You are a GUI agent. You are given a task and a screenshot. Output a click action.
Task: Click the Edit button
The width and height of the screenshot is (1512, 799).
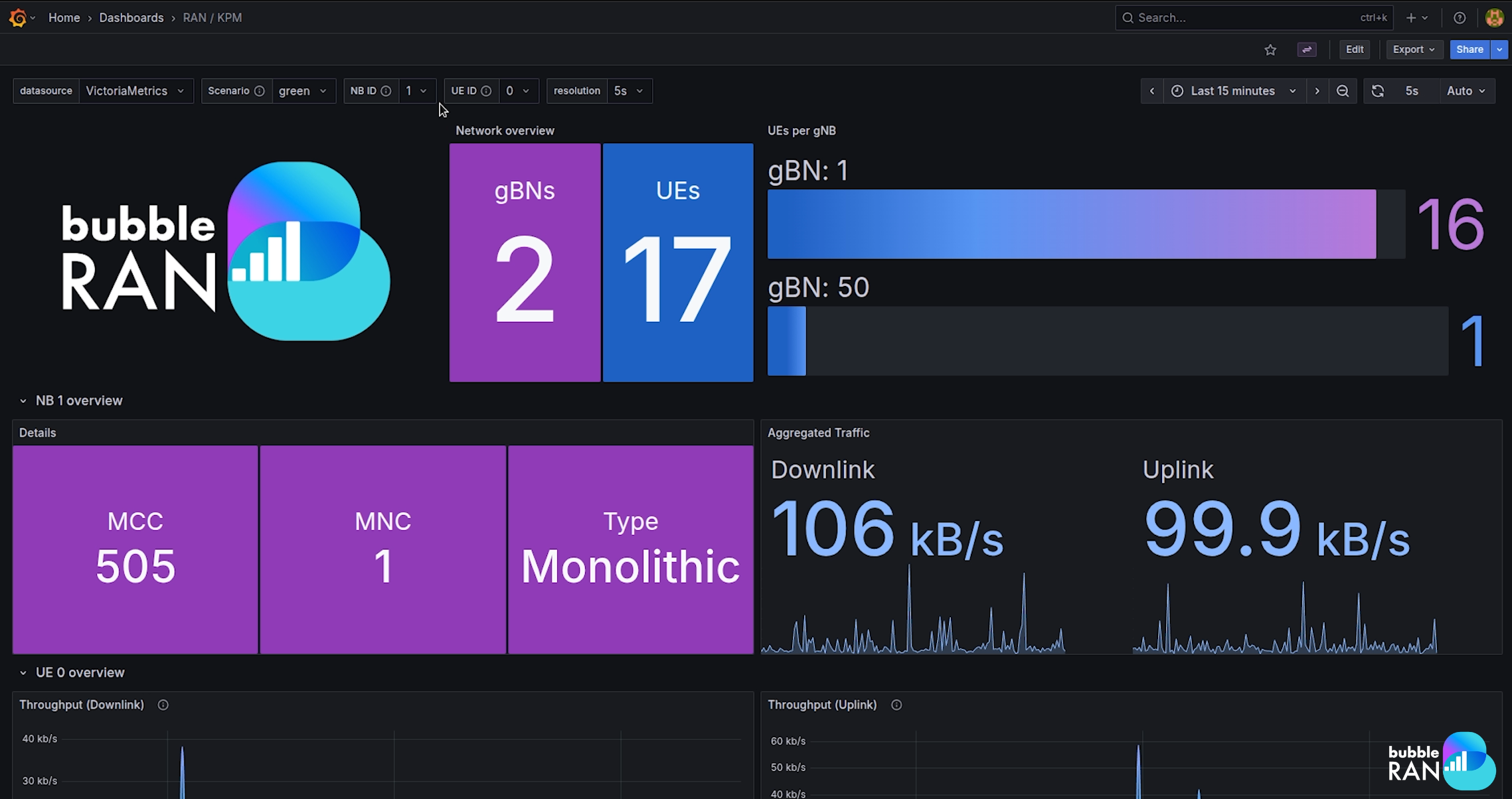point(1355,50)
